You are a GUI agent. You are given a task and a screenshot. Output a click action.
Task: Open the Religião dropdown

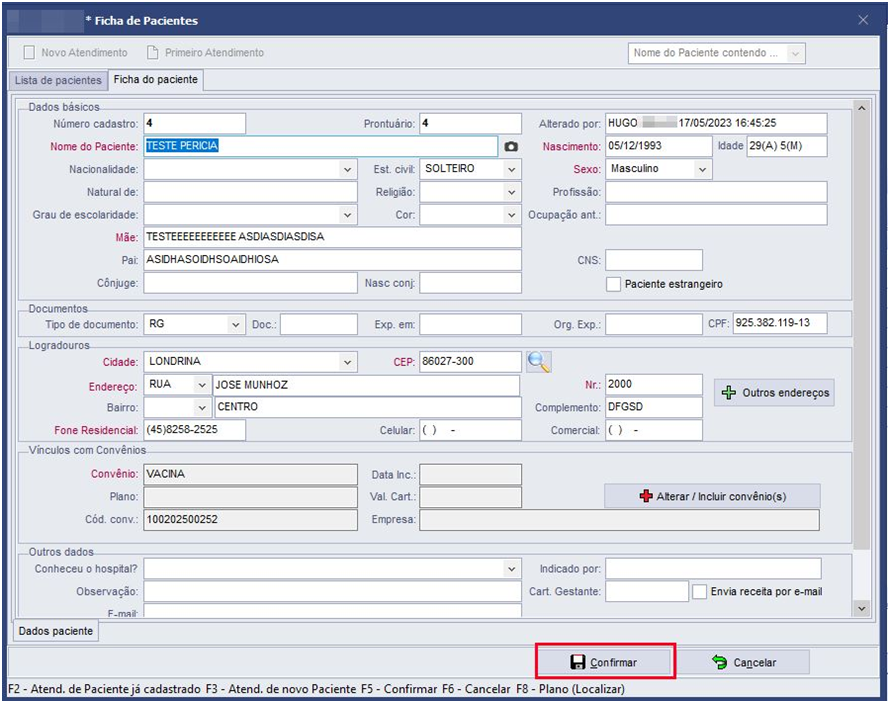(511, 192)
